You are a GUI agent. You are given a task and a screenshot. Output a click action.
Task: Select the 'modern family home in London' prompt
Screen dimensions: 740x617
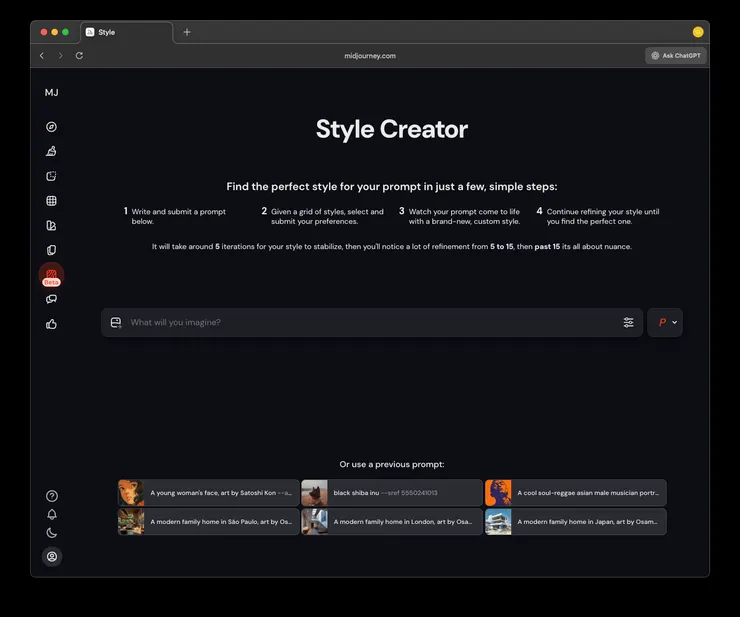pyautogui.click(x=392, y=522)
